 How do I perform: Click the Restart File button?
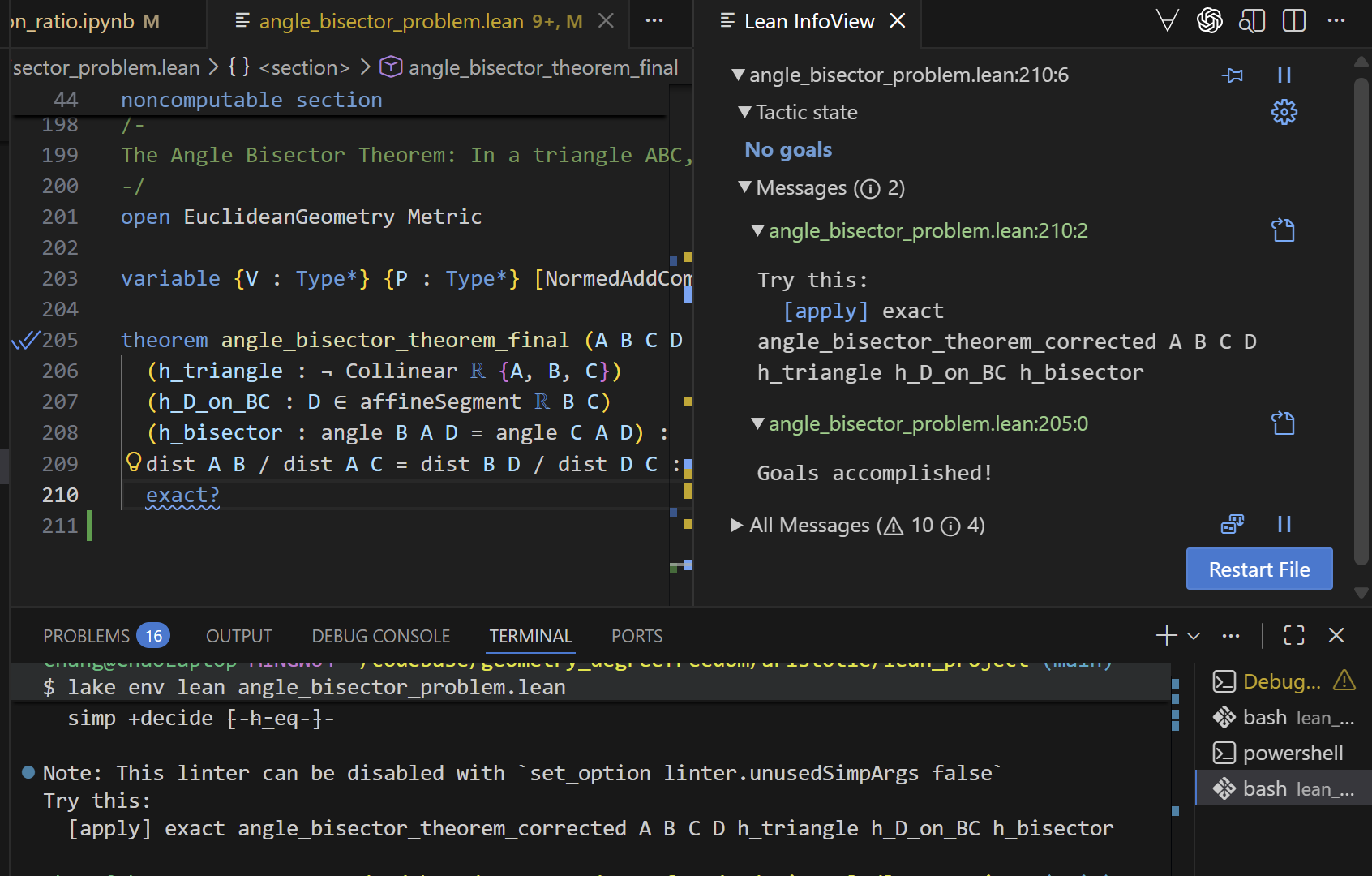click(x=1258, y=569)
